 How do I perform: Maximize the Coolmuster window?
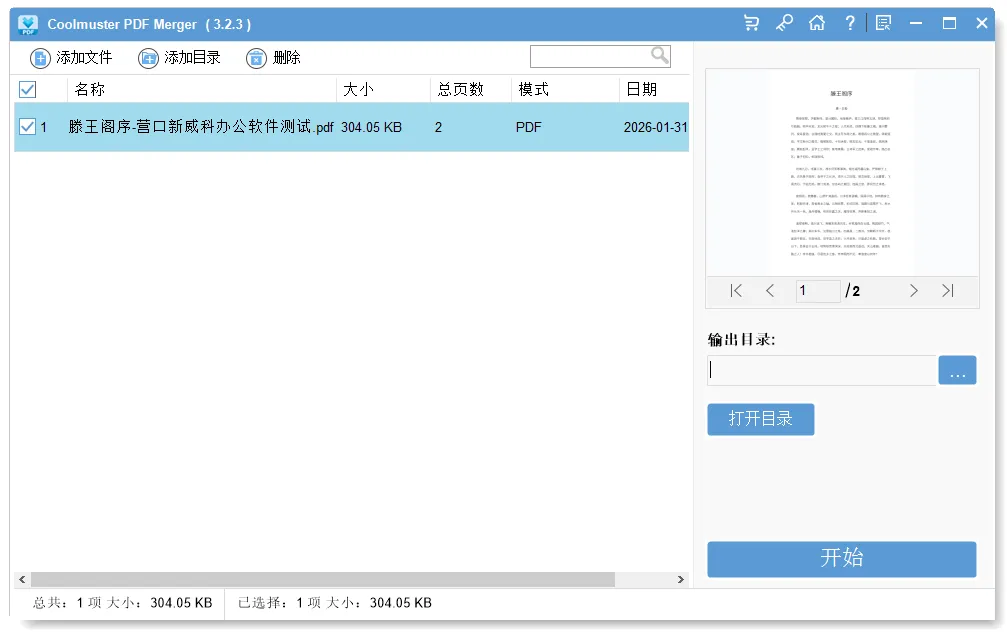[949, 24]
